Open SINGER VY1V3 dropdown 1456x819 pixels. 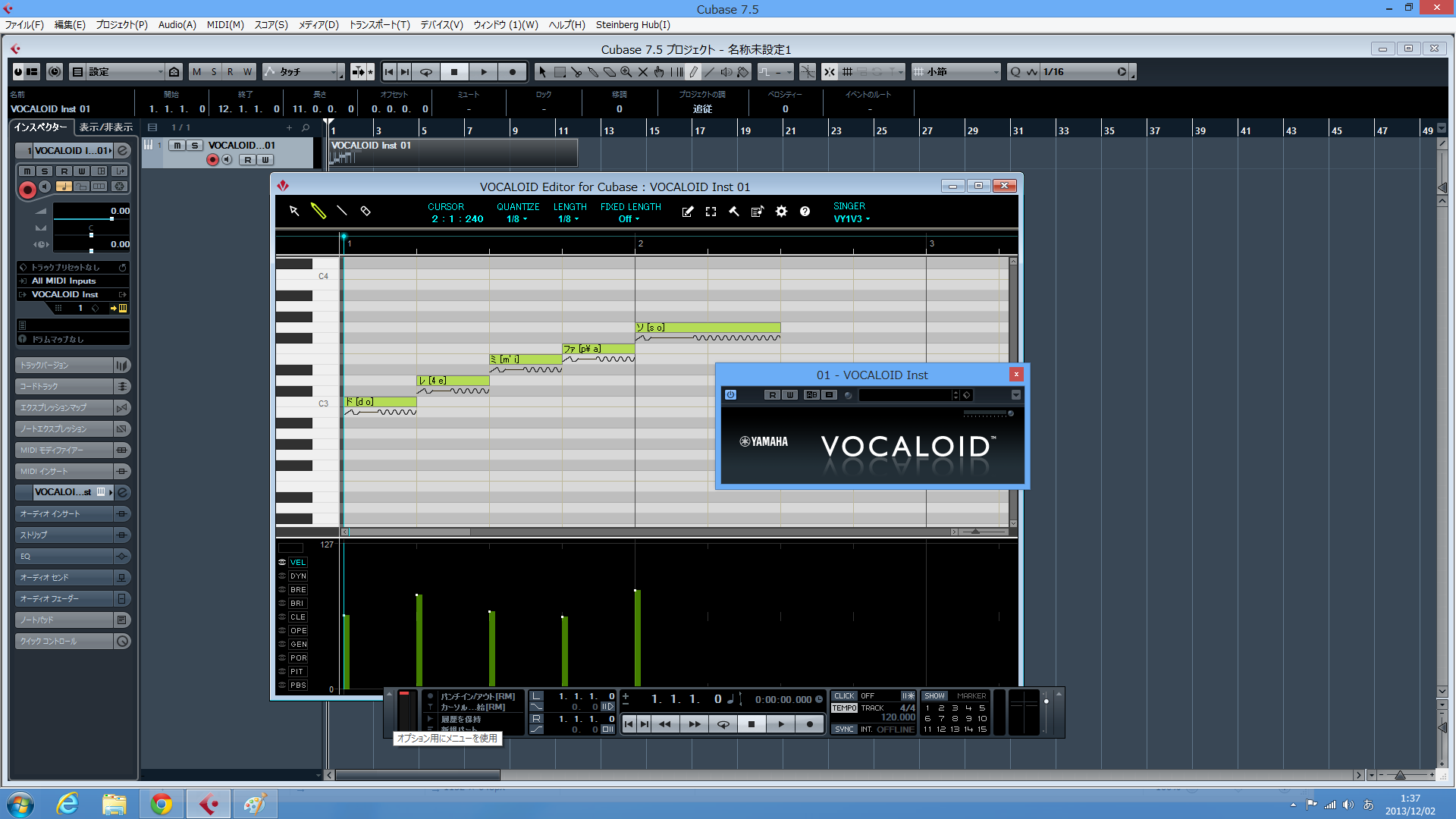[x=852, y=219]
